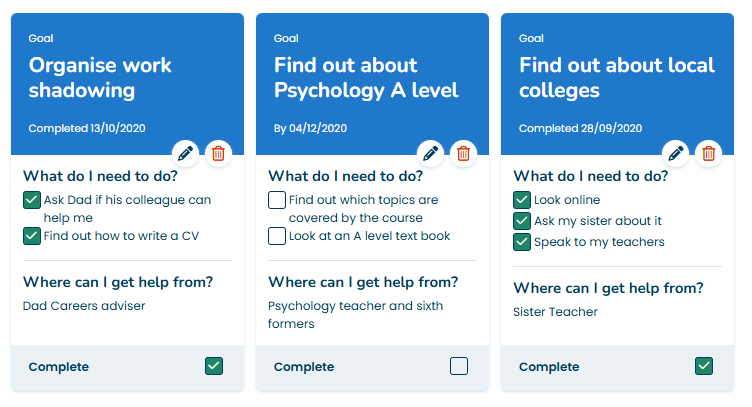Image resolution: width=752 pixels, height=407 pixels.
Task: Toggle Complete checkbox for local colleges goal
Action: click(x=704, y=366)
